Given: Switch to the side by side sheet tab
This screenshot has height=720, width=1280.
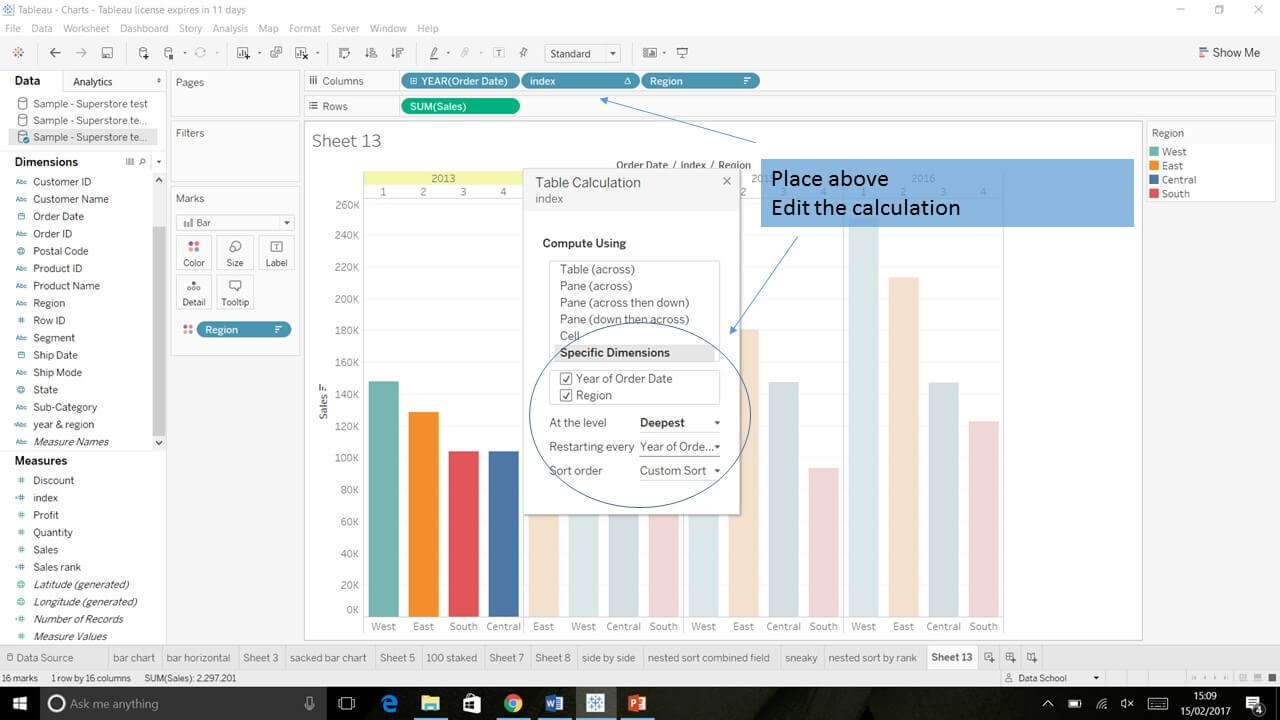Looking at the screenshot, I should tap(608, 658).
